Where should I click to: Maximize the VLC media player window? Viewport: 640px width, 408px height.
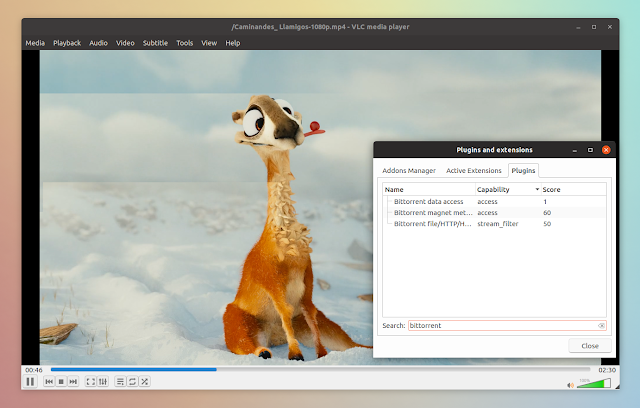(594, 27)
